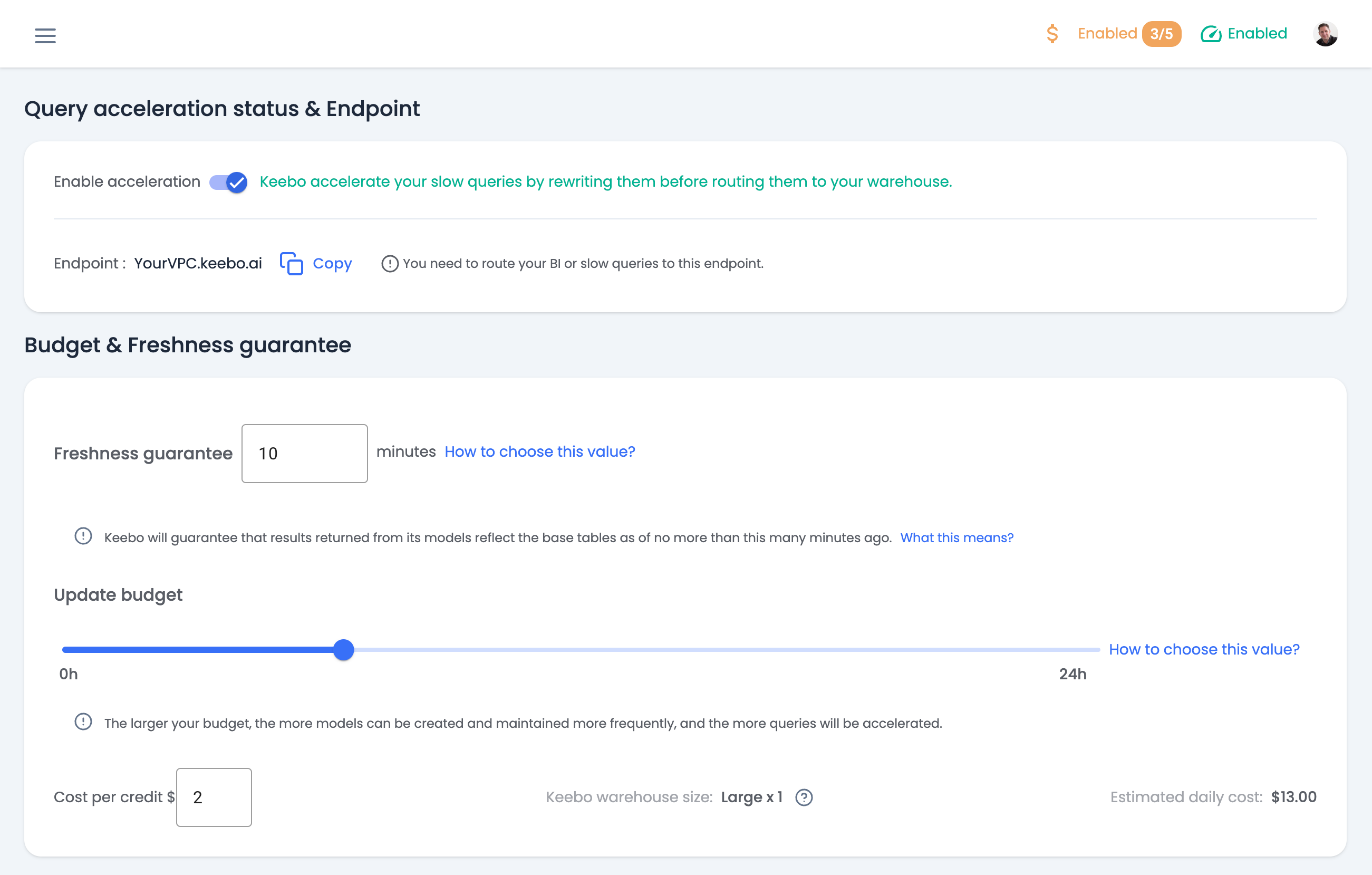Click the info icon beside freshness guarantee description

click(x=83, y=536)
